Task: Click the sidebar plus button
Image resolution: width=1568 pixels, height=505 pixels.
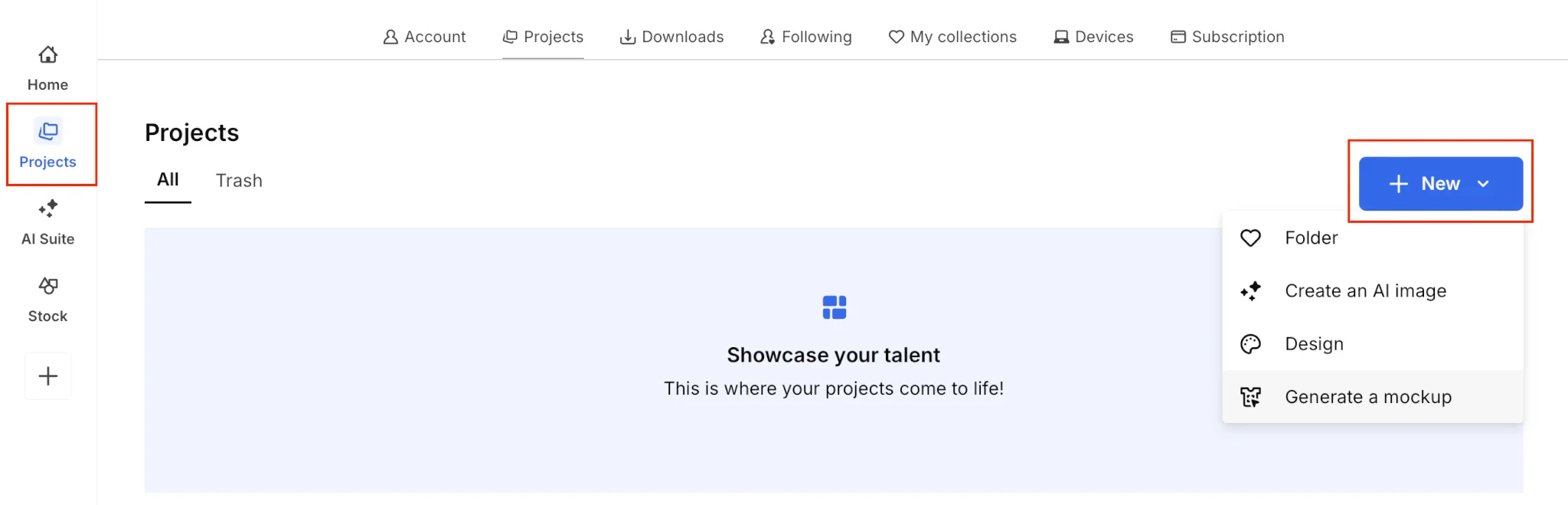Action: pos(48,375)
